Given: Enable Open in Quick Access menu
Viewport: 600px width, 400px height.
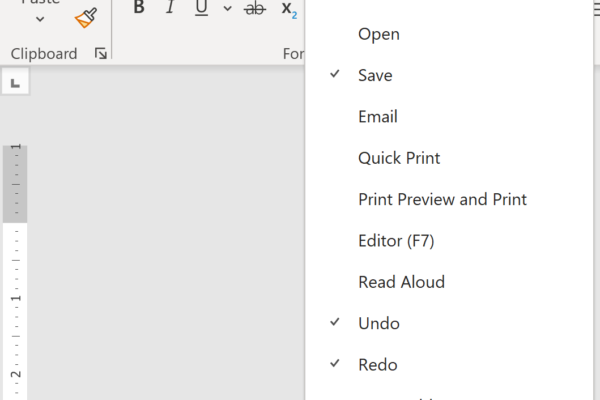Looking at the screenshot, I should click(449, 34).
